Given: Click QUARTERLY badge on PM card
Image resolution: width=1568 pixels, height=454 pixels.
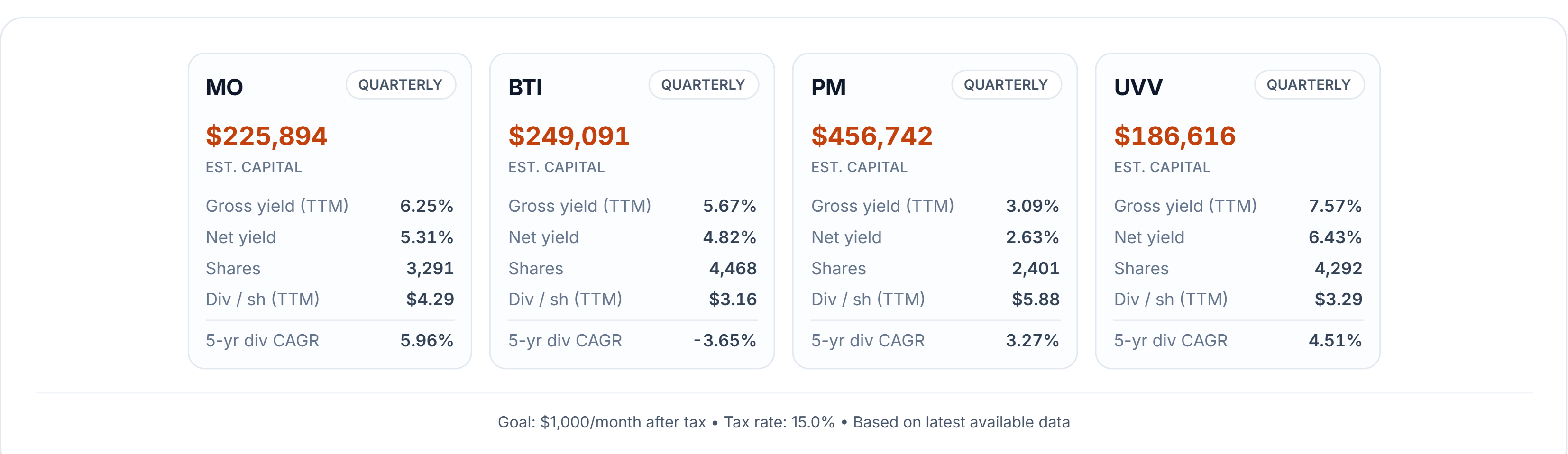Looking at the screenshot, I should [1006, 85].
